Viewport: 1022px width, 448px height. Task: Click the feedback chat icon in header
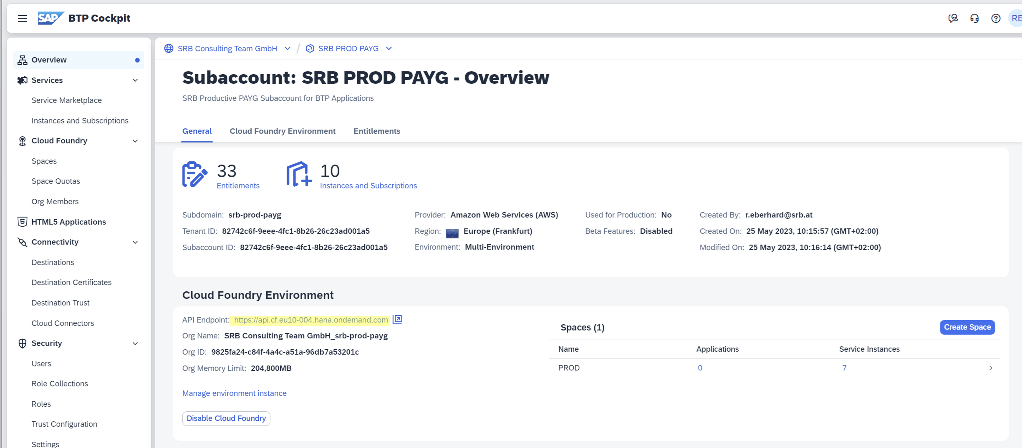(x=952, y=18)
